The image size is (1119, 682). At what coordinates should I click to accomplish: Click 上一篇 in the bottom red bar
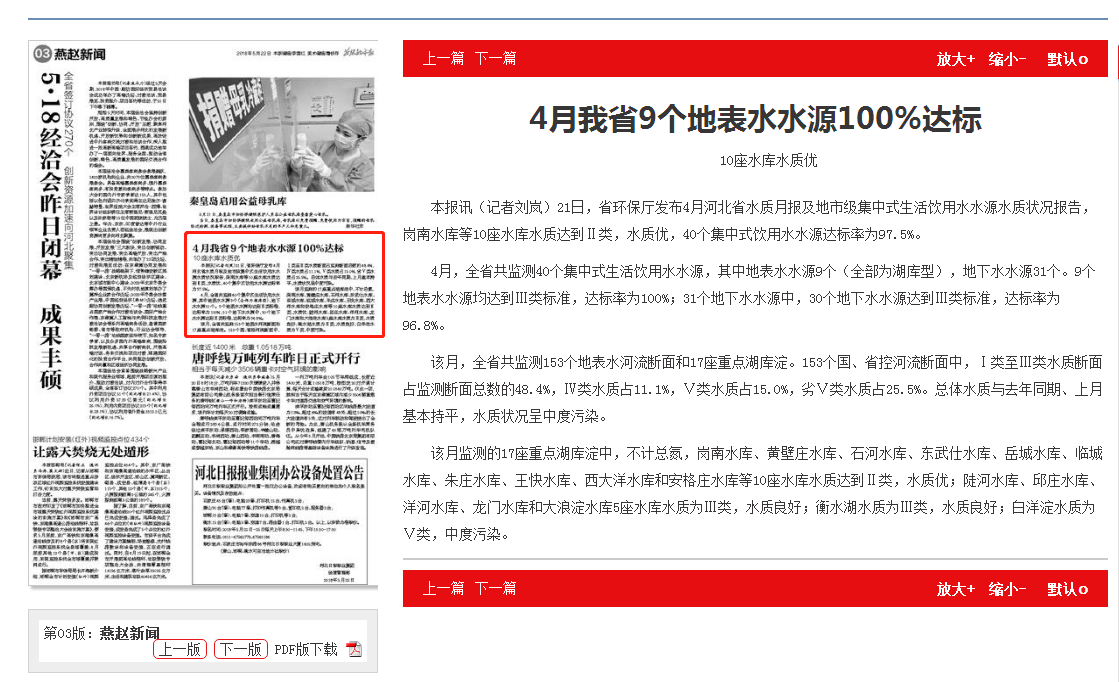coord(443,588)
